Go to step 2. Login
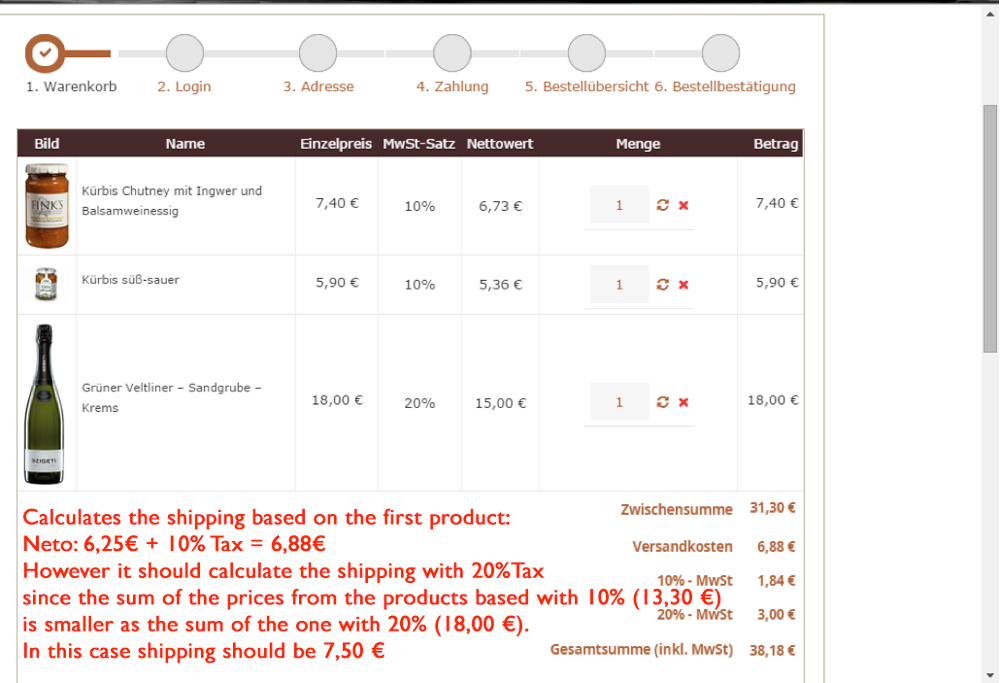 pos(184,86)
